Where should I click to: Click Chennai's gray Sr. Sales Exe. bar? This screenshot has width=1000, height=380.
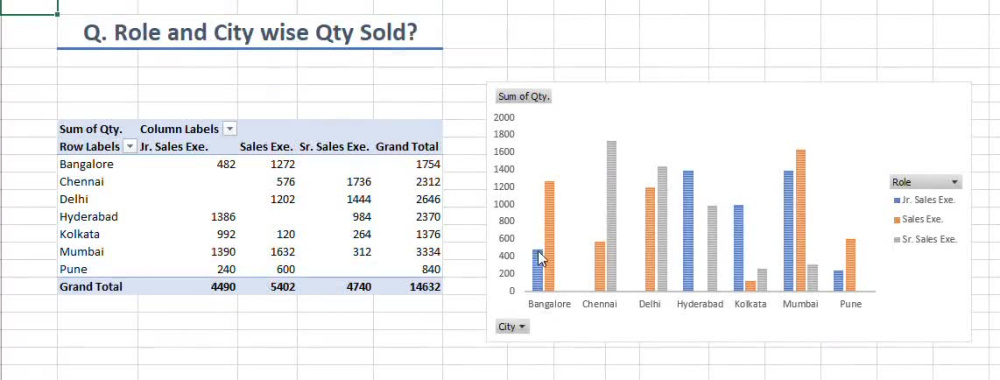pos(612,216)
